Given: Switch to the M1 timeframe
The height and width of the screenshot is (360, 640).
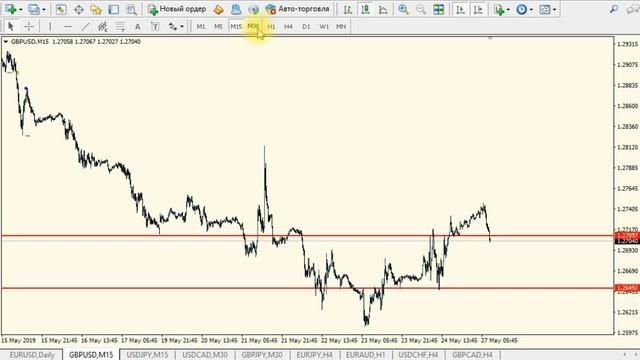Looking at the screenshot, I should (x=201, y=27).
